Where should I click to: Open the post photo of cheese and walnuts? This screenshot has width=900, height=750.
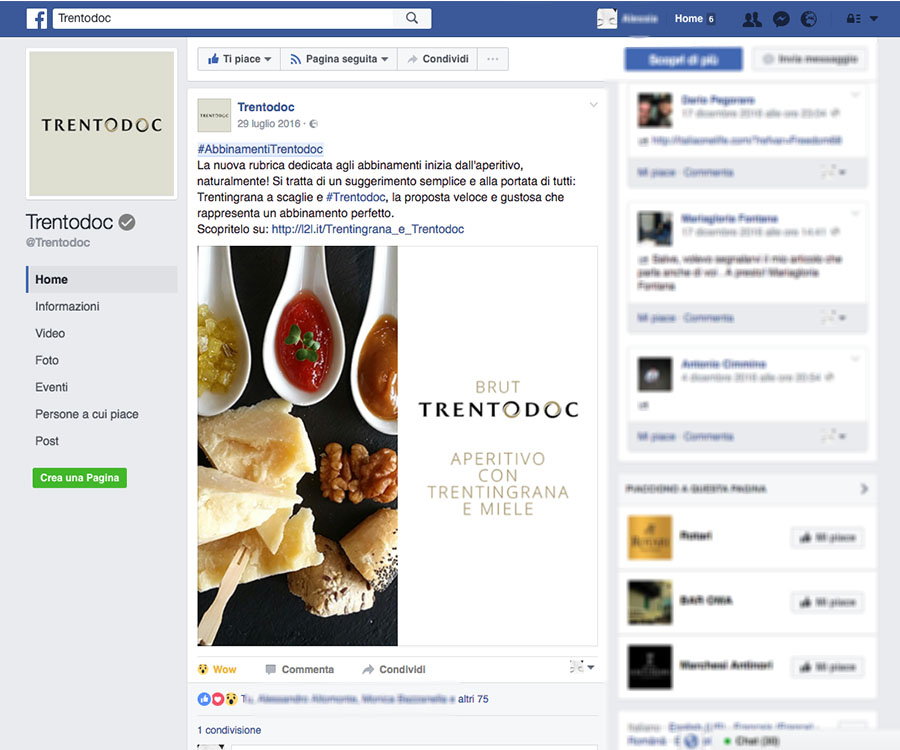397,446
